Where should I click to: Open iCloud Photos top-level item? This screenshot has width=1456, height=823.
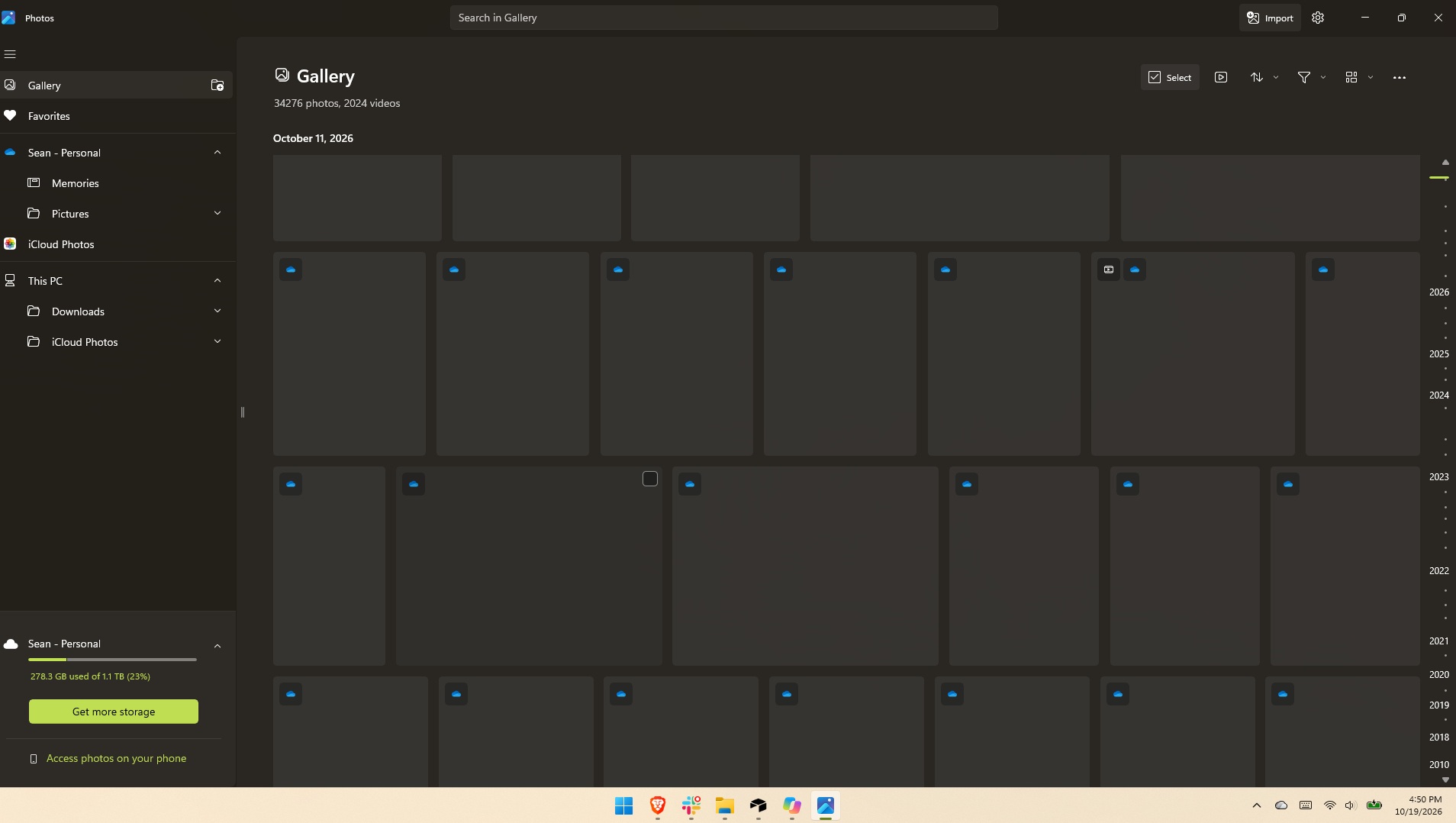(116, 244)
